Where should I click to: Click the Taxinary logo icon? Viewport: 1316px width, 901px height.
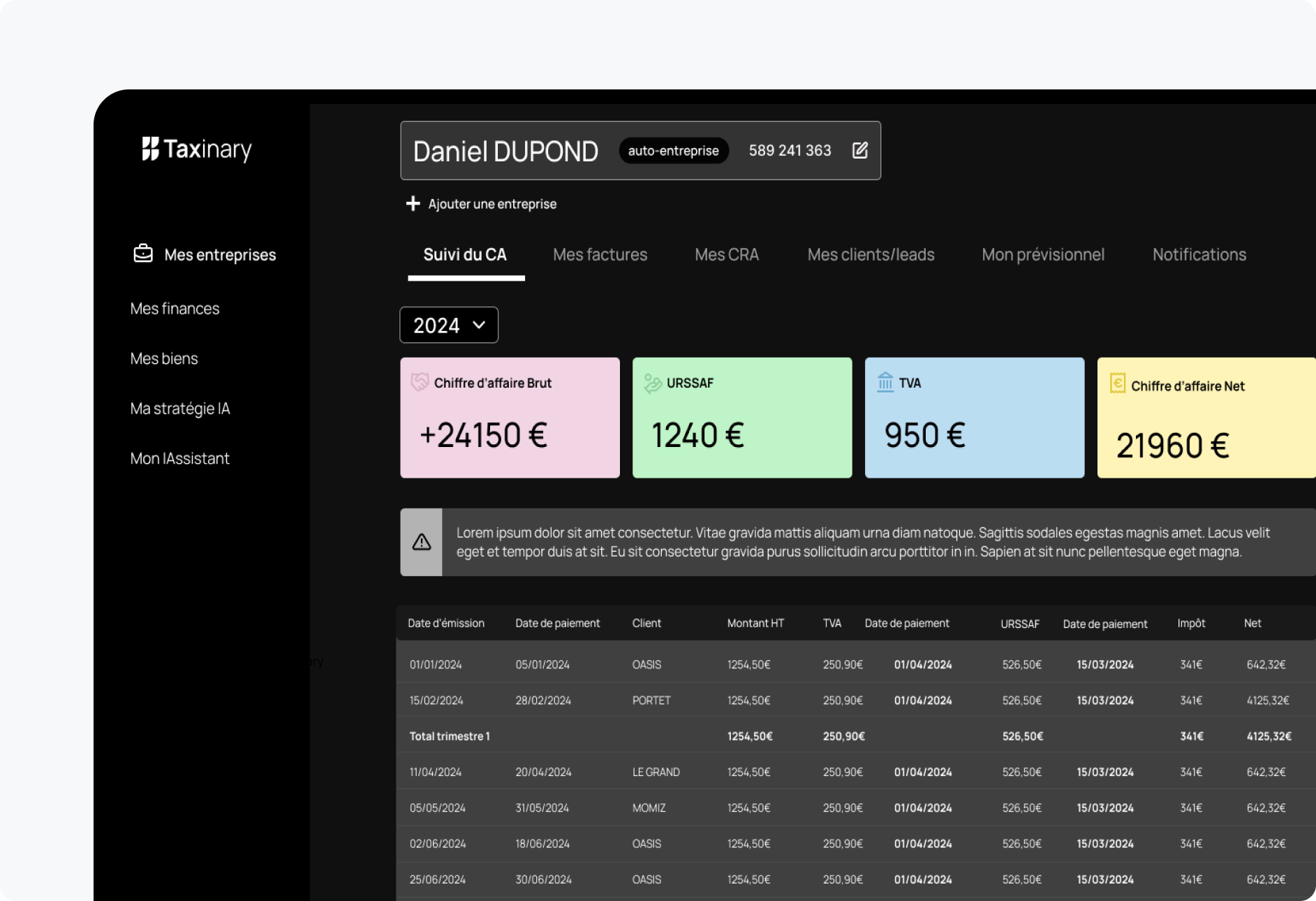coord(150,149)
